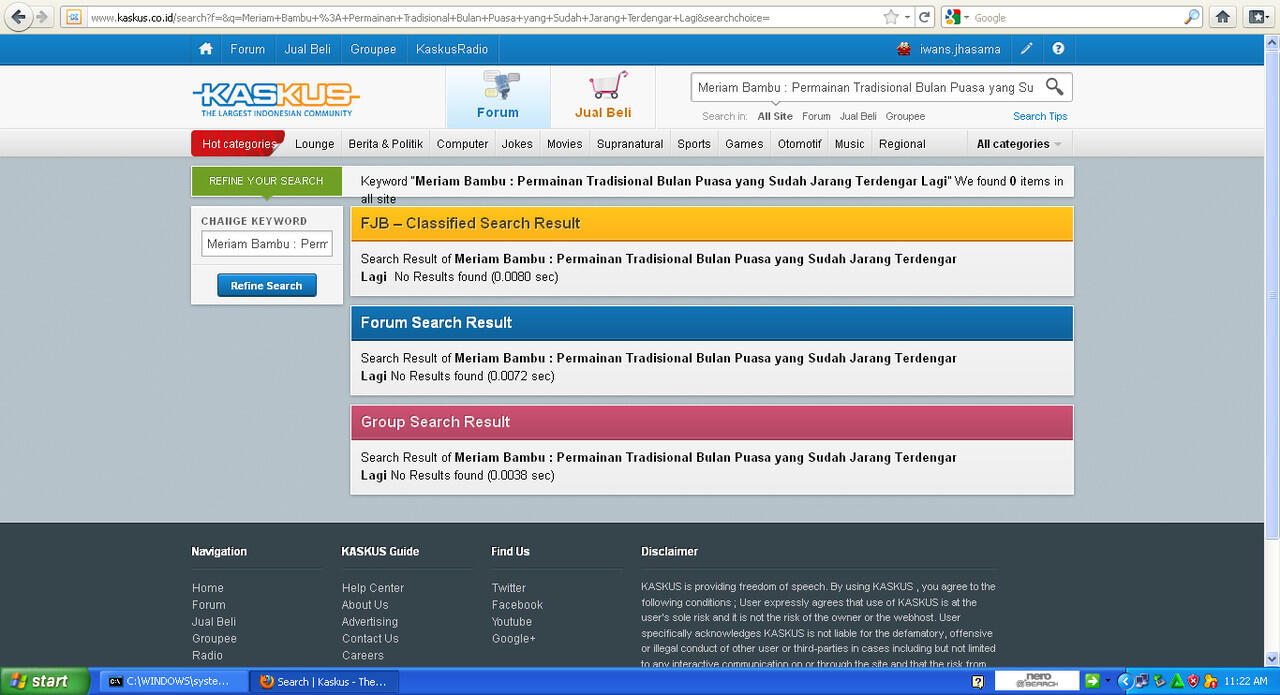Viewport: 1280px width, 695px height.
Task: Open the URL history dropdown arrow
Action: [907, 17]
